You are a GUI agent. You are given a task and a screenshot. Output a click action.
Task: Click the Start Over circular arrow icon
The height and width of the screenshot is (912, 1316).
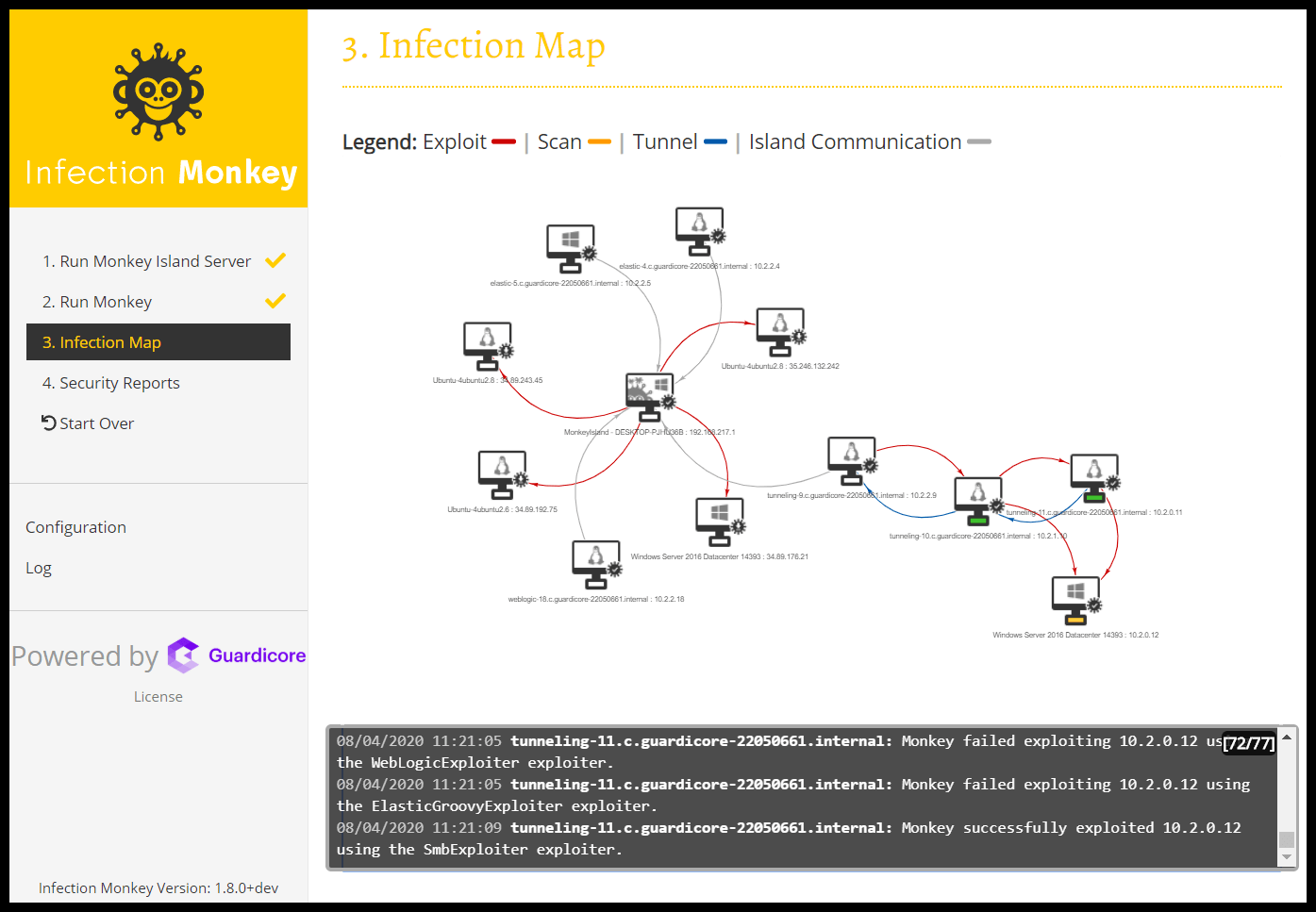tap(49, 423)
